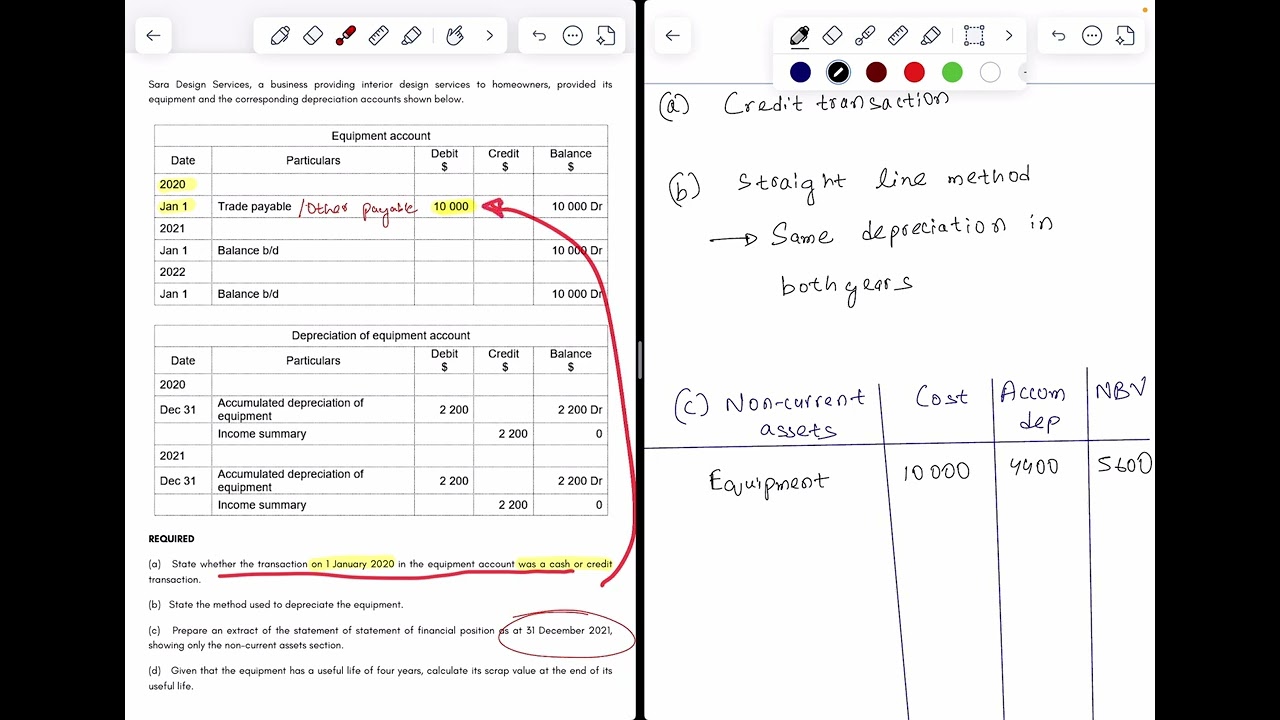Screen dimensions: 1280x720
Task: Select the ruler tool in right pane
Action: 898,35
